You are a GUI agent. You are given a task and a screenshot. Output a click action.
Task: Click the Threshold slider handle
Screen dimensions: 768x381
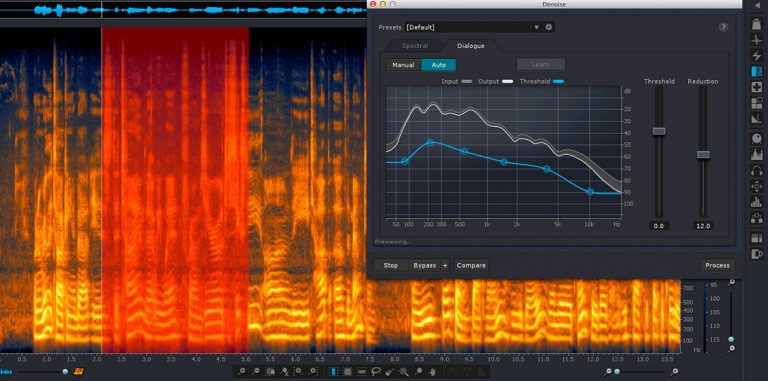tap(659, 131)
